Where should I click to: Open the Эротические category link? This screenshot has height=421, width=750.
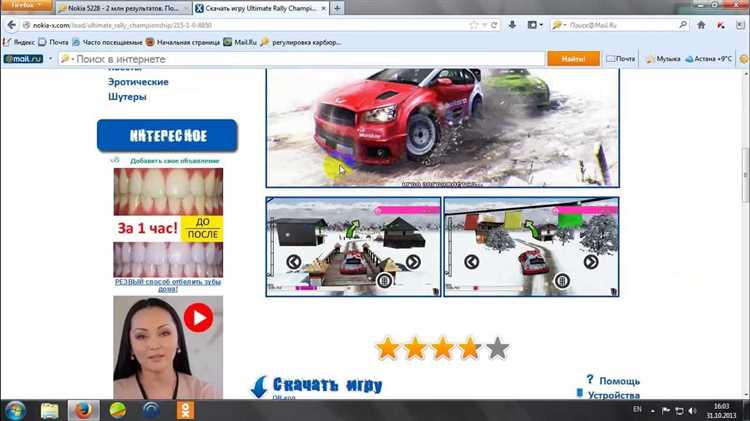[138, 82]
